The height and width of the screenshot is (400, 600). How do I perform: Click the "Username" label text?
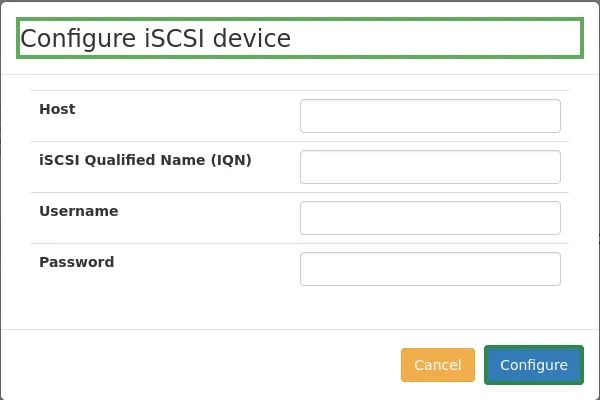pyautogui.click(x=78, y=211)
